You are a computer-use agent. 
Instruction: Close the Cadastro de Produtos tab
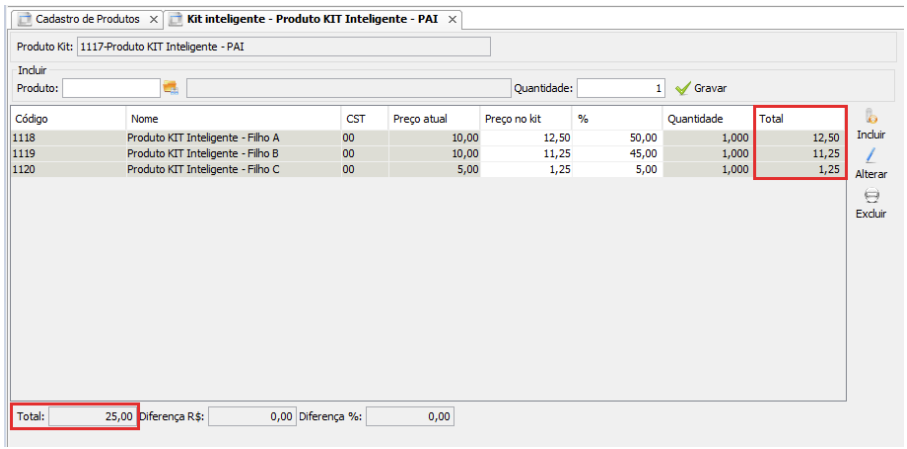153,20
